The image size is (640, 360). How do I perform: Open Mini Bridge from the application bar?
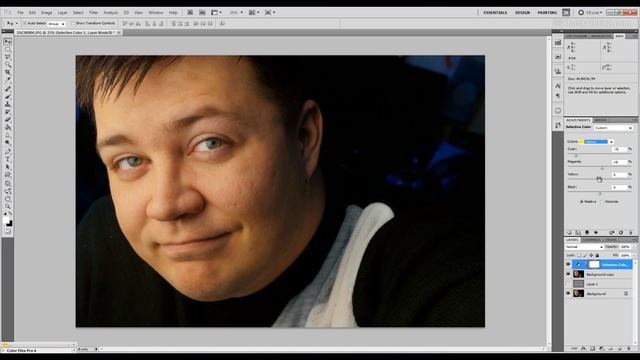[202, 13]
